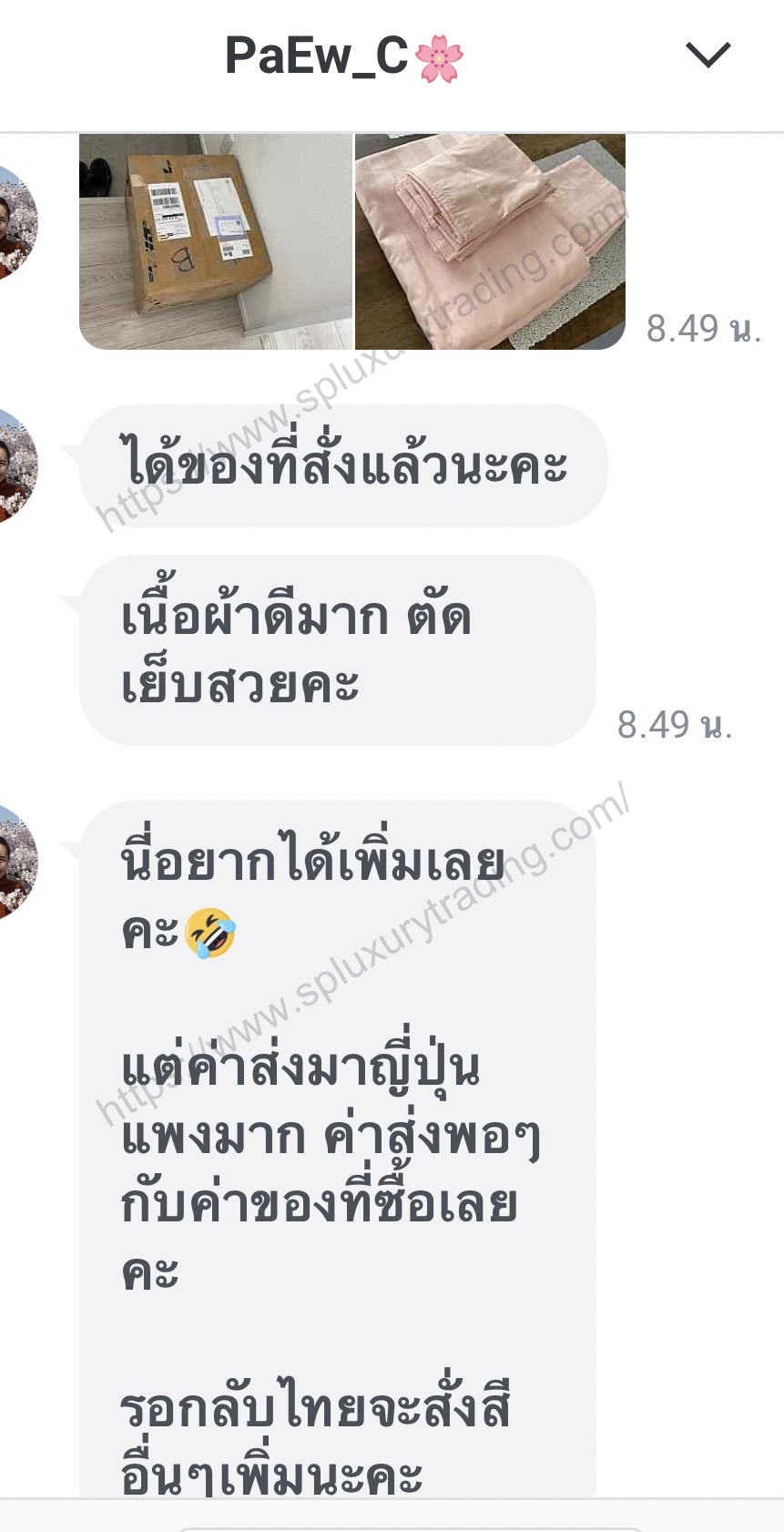Viewport: 784px width, 1532px height.
Task: Click the 8.49 น. timestamp beside fabric message
Action: [x=675, y=725]
